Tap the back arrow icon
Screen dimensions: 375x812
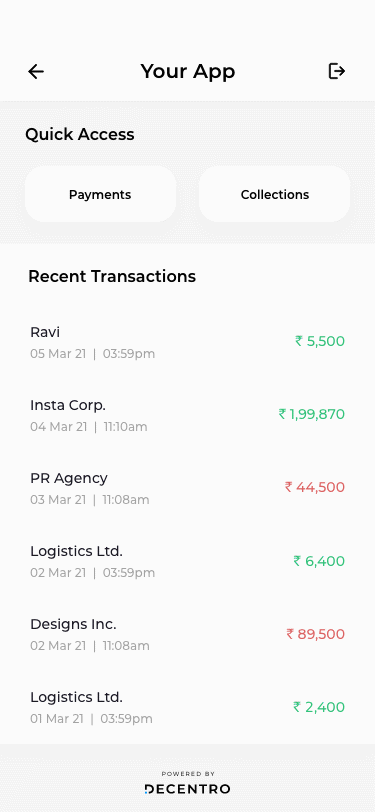pyautogui.click(x=36, y=71)
